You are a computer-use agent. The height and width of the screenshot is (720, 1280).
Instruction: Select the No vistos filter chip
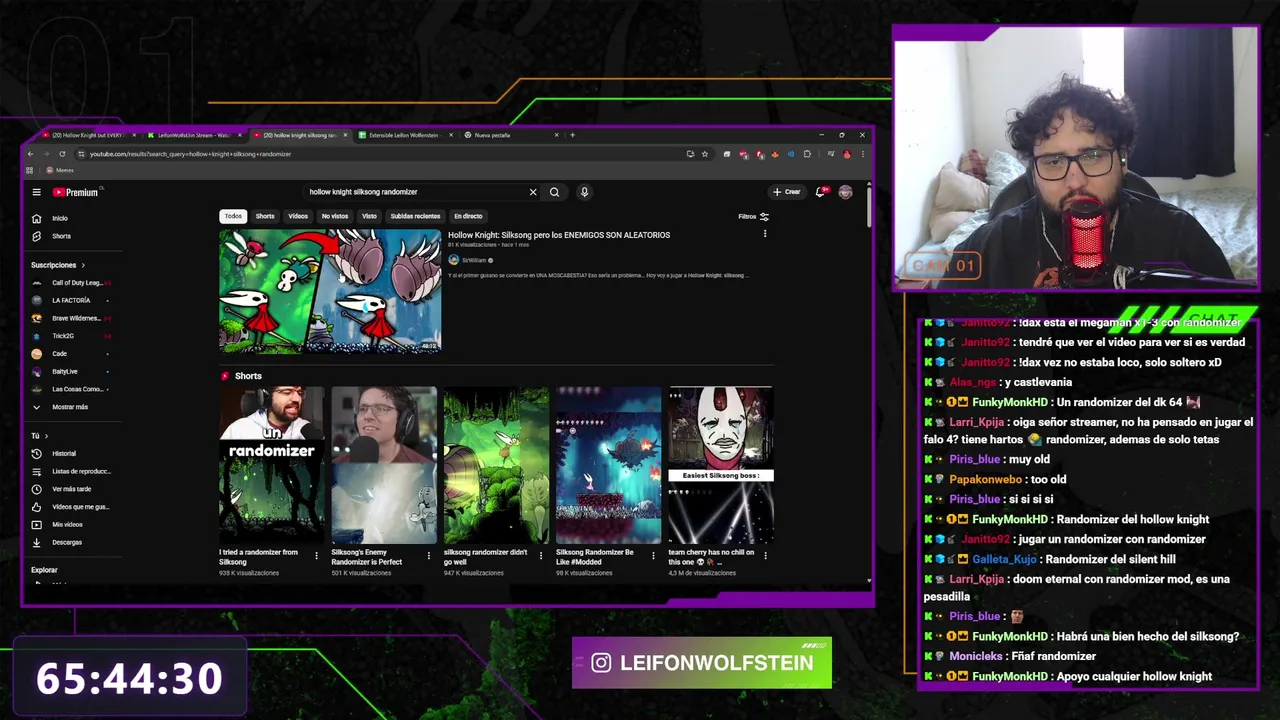point(335,216)
